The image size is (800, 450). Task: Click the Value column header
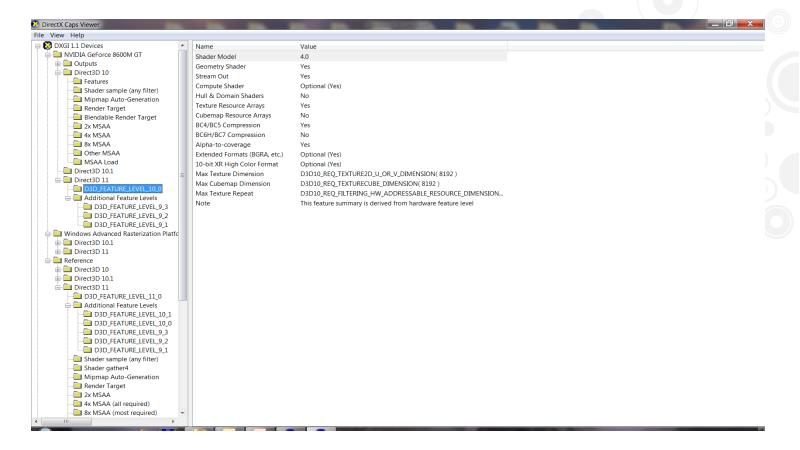point(400,46)
